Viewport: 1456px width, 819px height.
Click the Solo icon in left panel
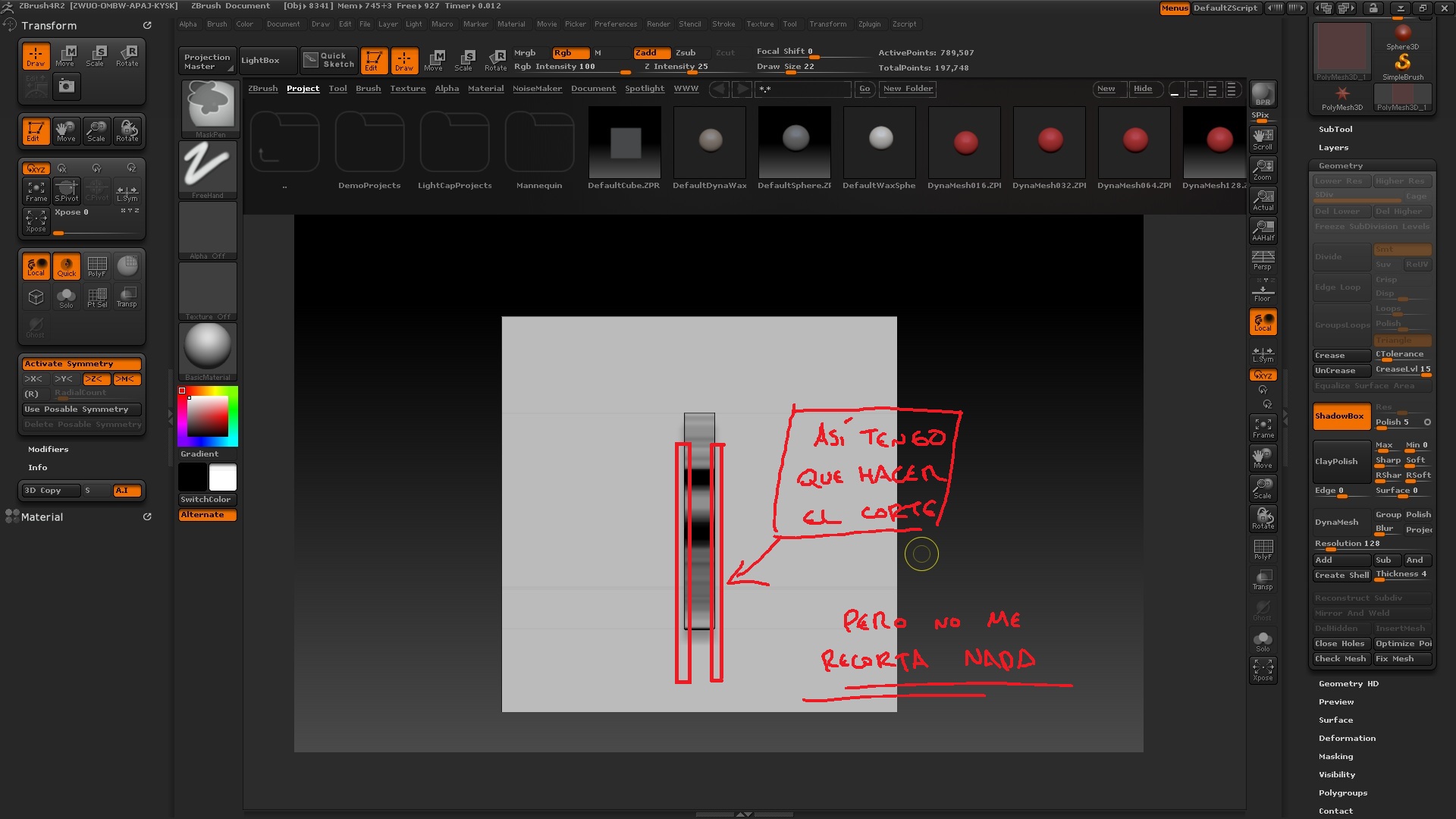[66, 297]
